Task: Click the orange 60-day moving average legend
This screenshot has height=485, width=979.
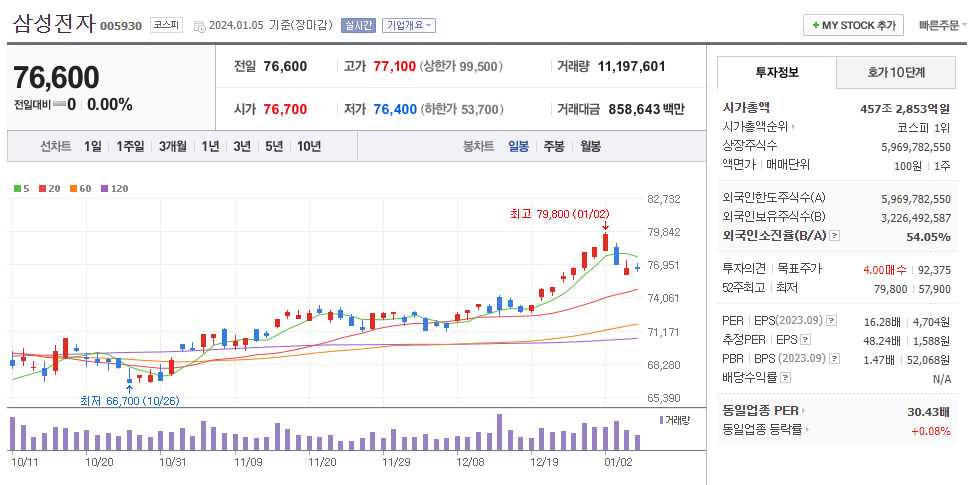Action: [80, 188]
